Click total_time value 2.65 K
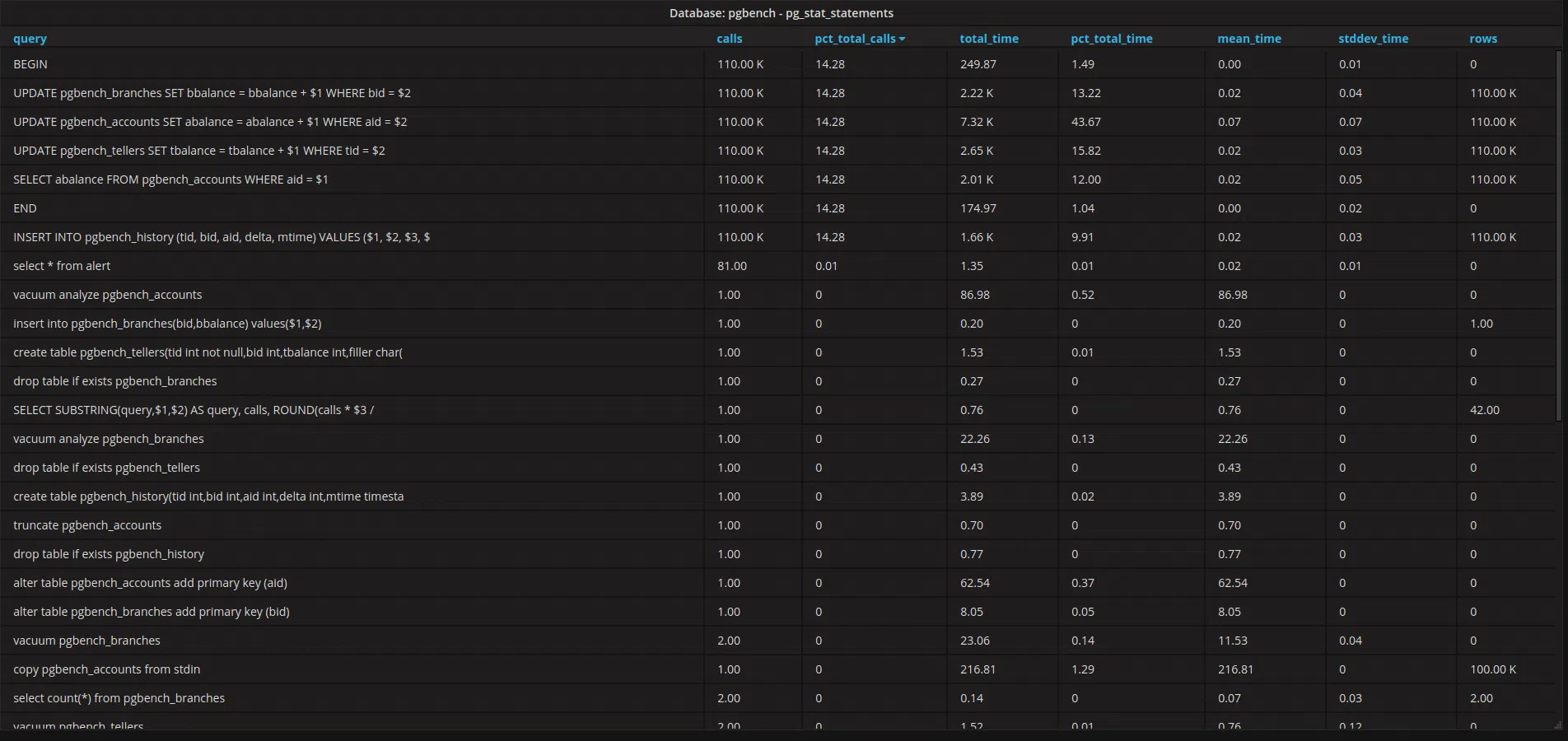Screen dimensions: 1568x741 977,151
